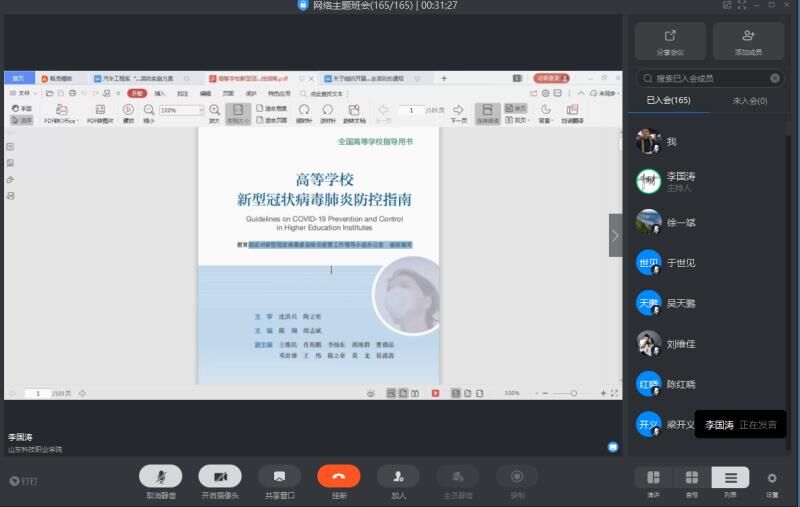The height and width of the screenshot is (507, 800).
Task: Select 单页 single page layout
Action: [x=515, y=108]
